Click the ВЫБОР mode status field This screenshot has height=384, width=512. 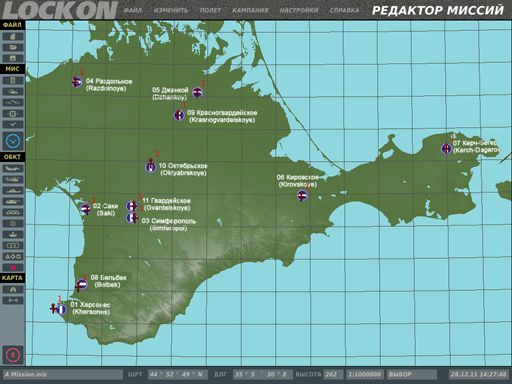pos(412,374)
